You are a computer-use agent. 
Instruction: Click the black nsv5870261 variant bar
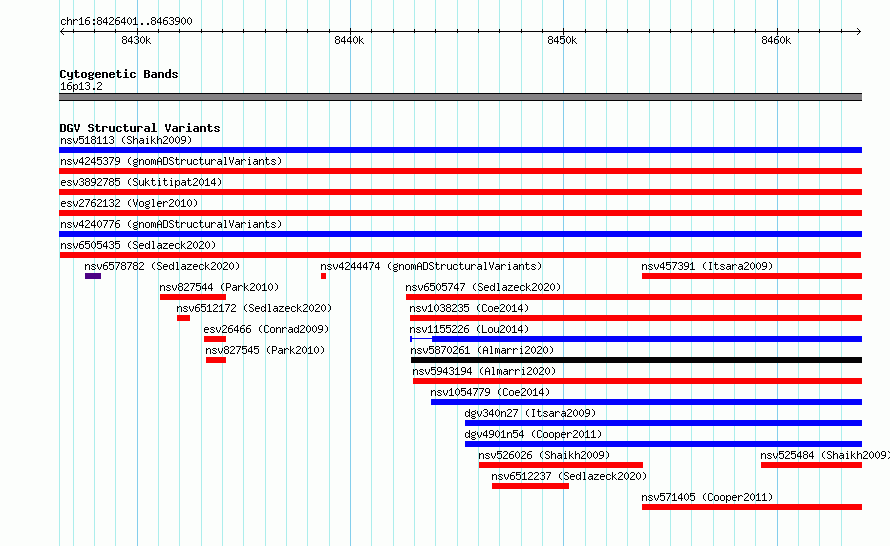(636, 360)
